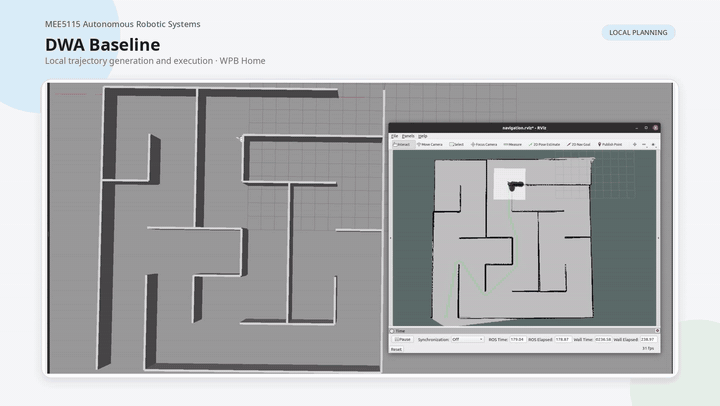Close the Time panel with its red icon
720x406 pixels.
pos(657,331)
